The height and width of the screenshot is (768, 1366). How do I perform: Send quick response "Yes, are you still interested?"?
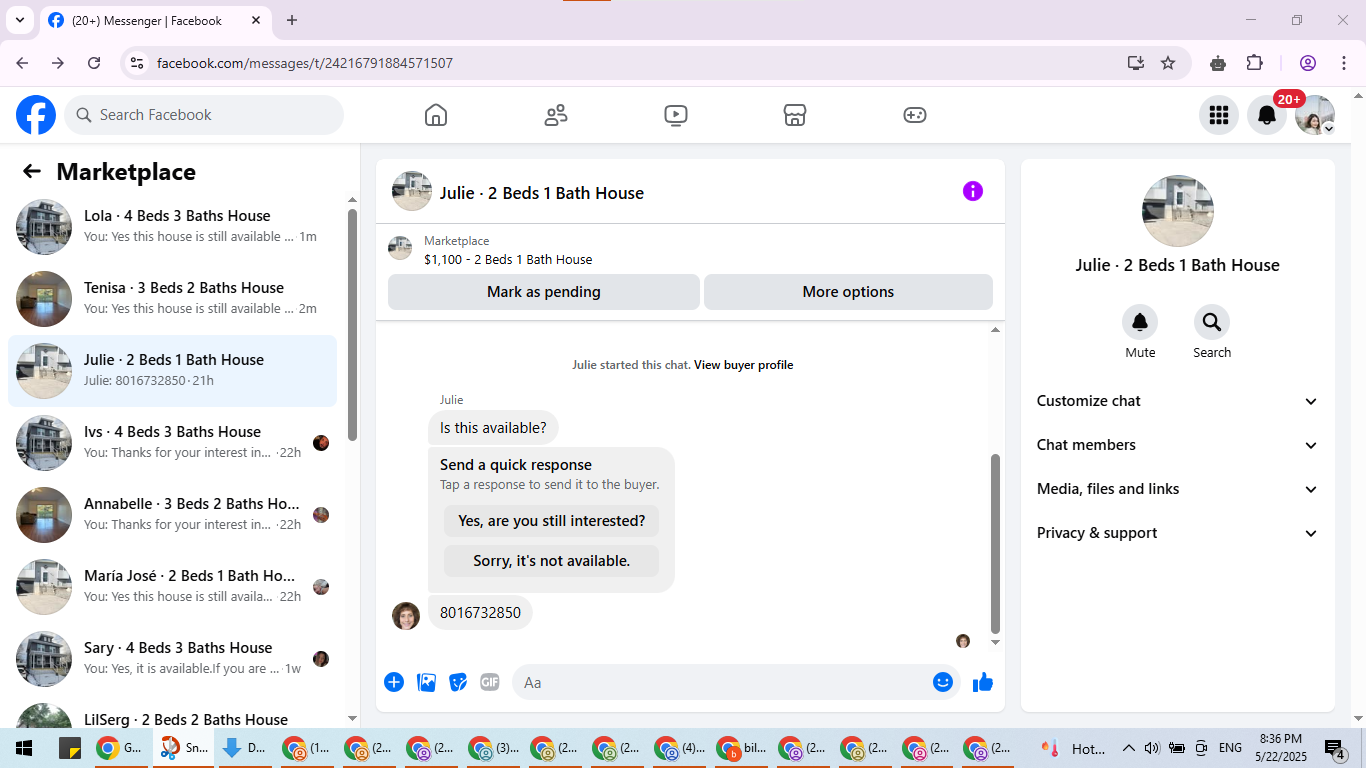pos(552,521)
